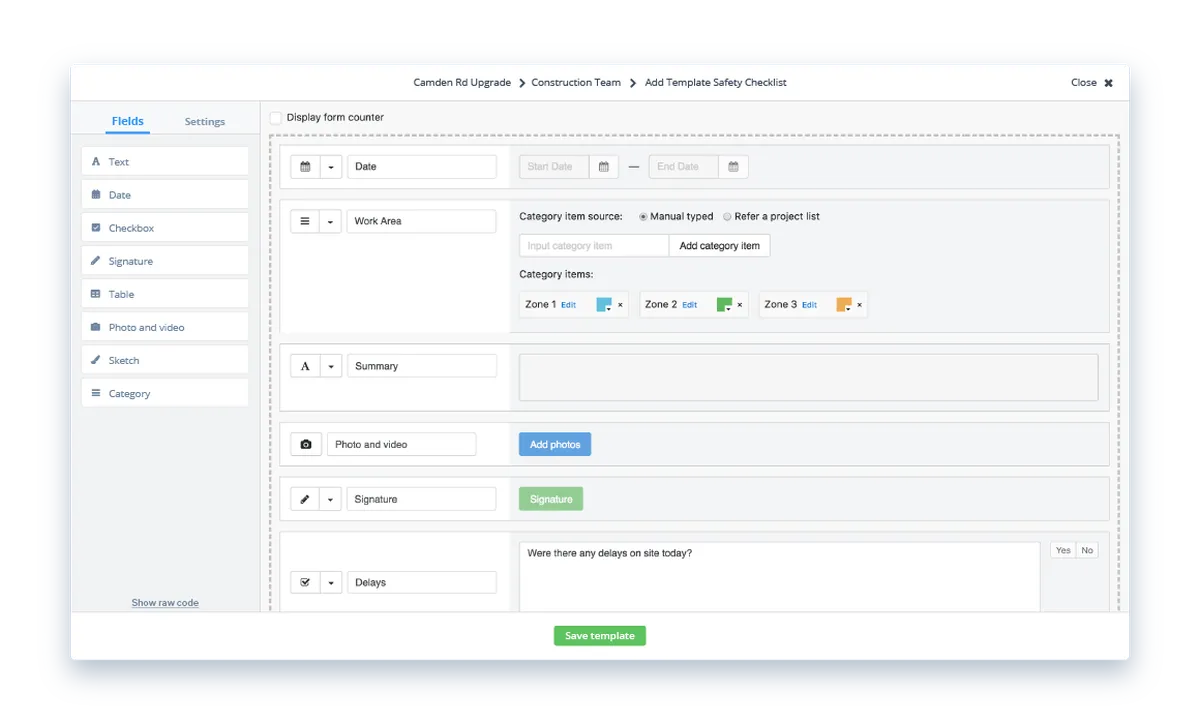Viewport: 1200px width, 724px height.
Task: Choose No for delays question
Action: click(x=1087, y=550)
